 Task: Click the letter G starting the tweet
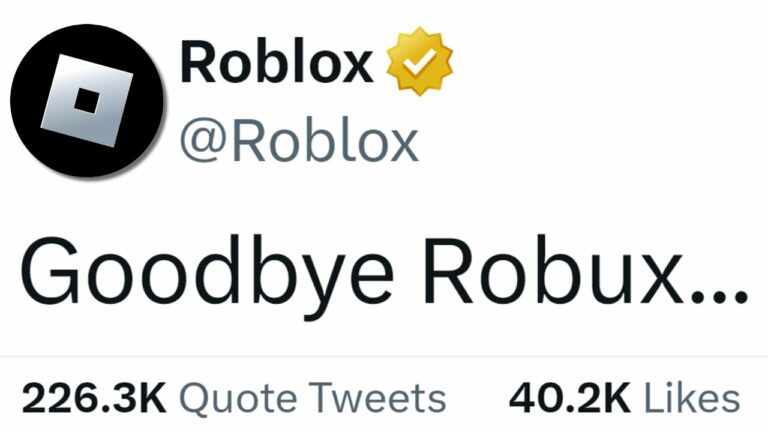(x=50, y=270)
